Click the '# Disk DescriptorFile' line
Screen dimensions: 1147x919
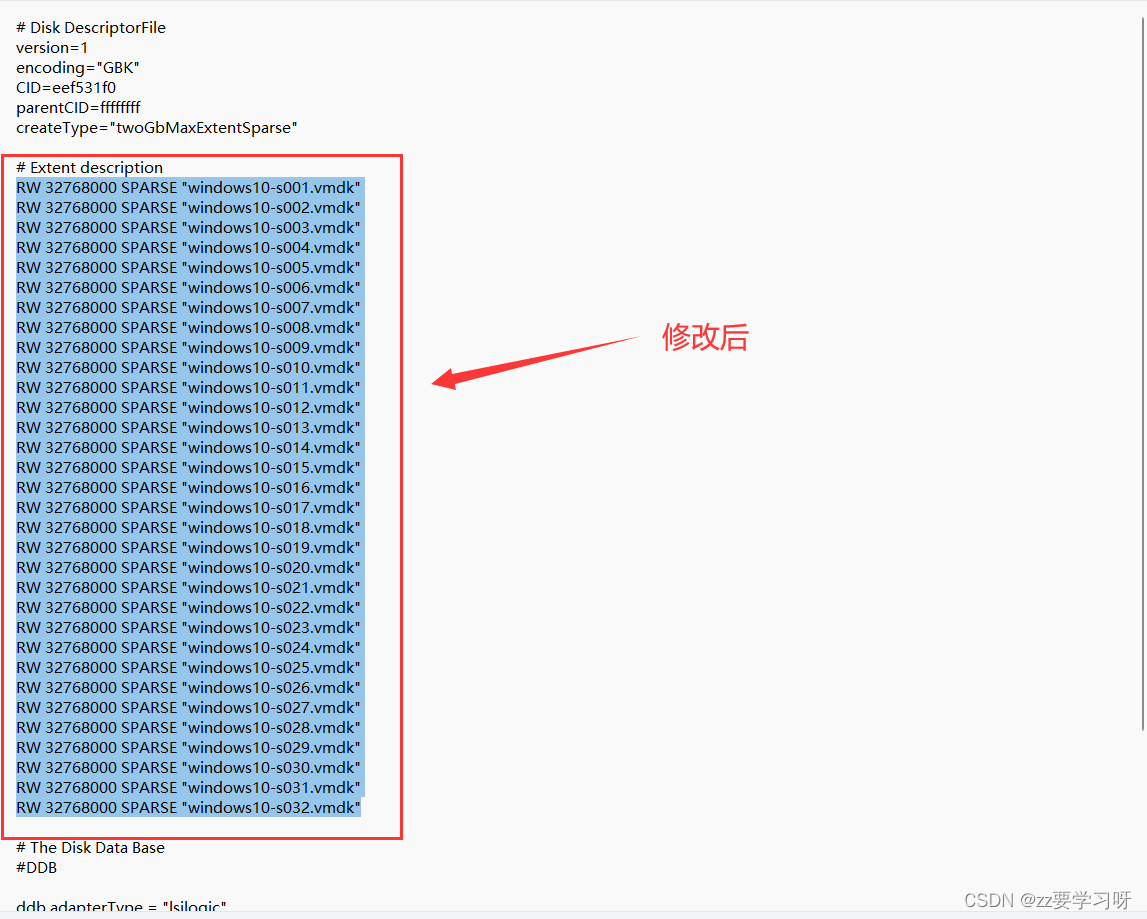coord(91,28)
